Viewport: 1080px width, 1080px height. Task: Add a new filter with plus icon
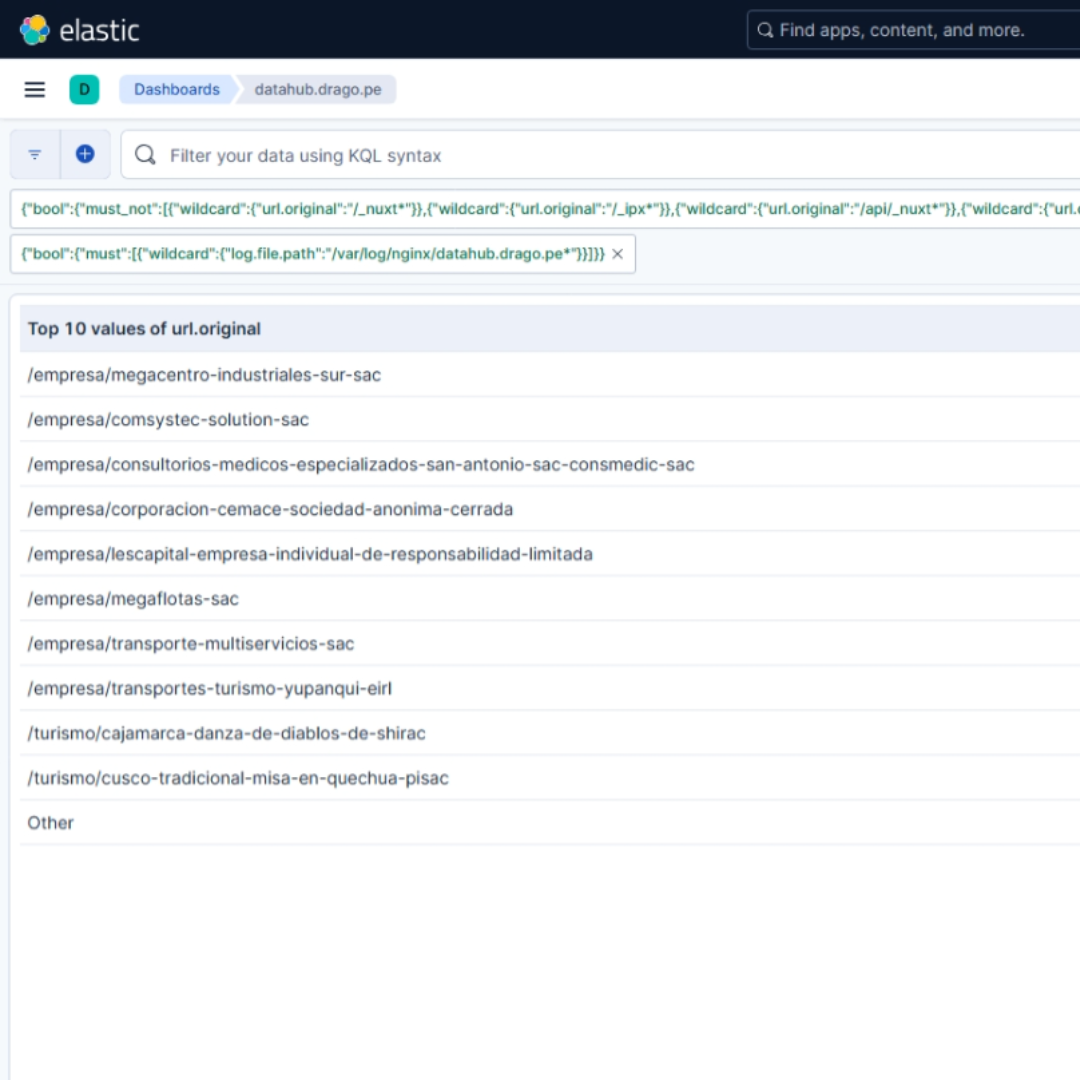(x=85, y=154)
